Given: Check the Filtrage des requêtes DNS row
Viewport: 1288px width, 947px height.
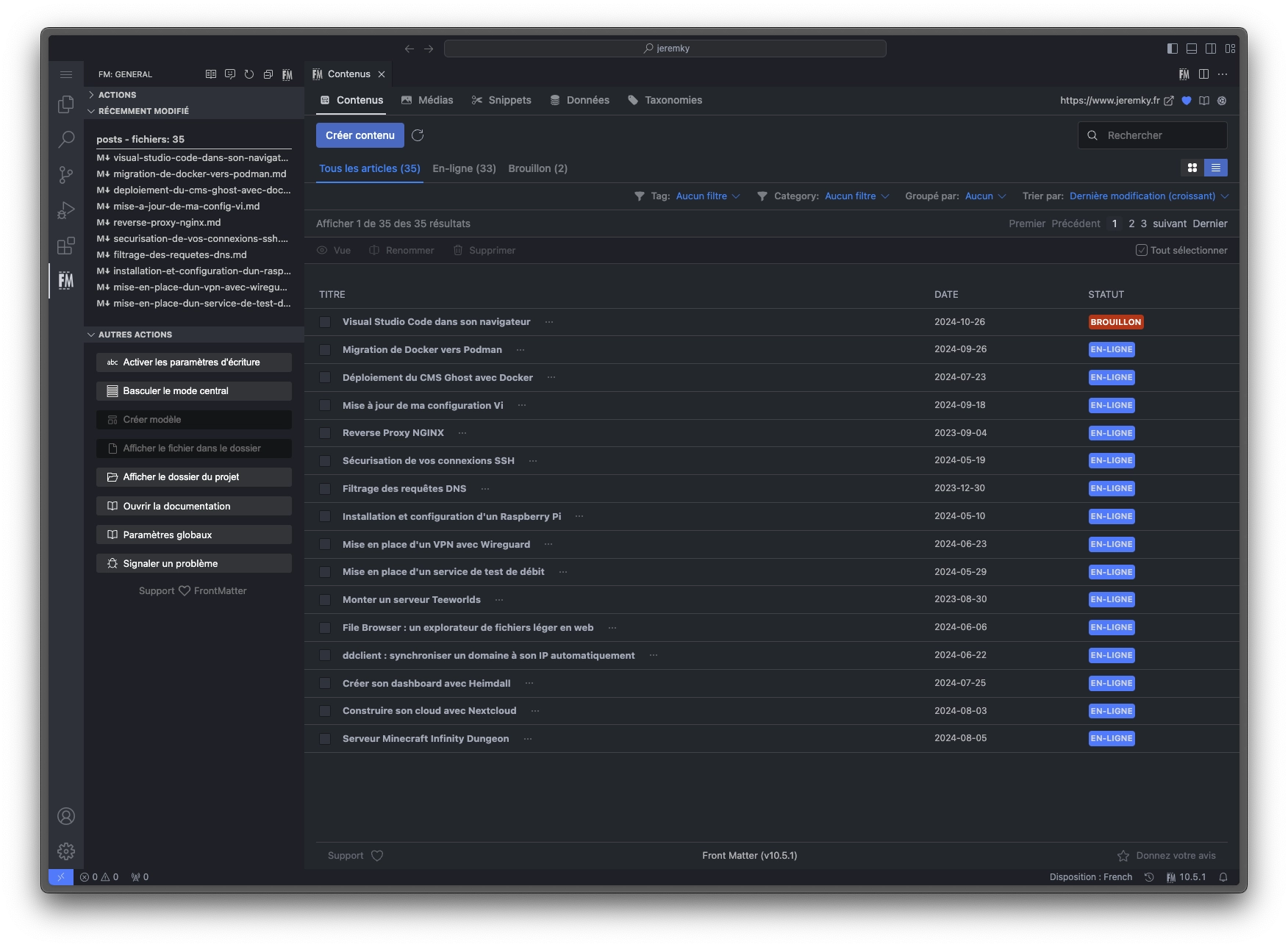Looking at the screenshot, I should click(325, 489).
